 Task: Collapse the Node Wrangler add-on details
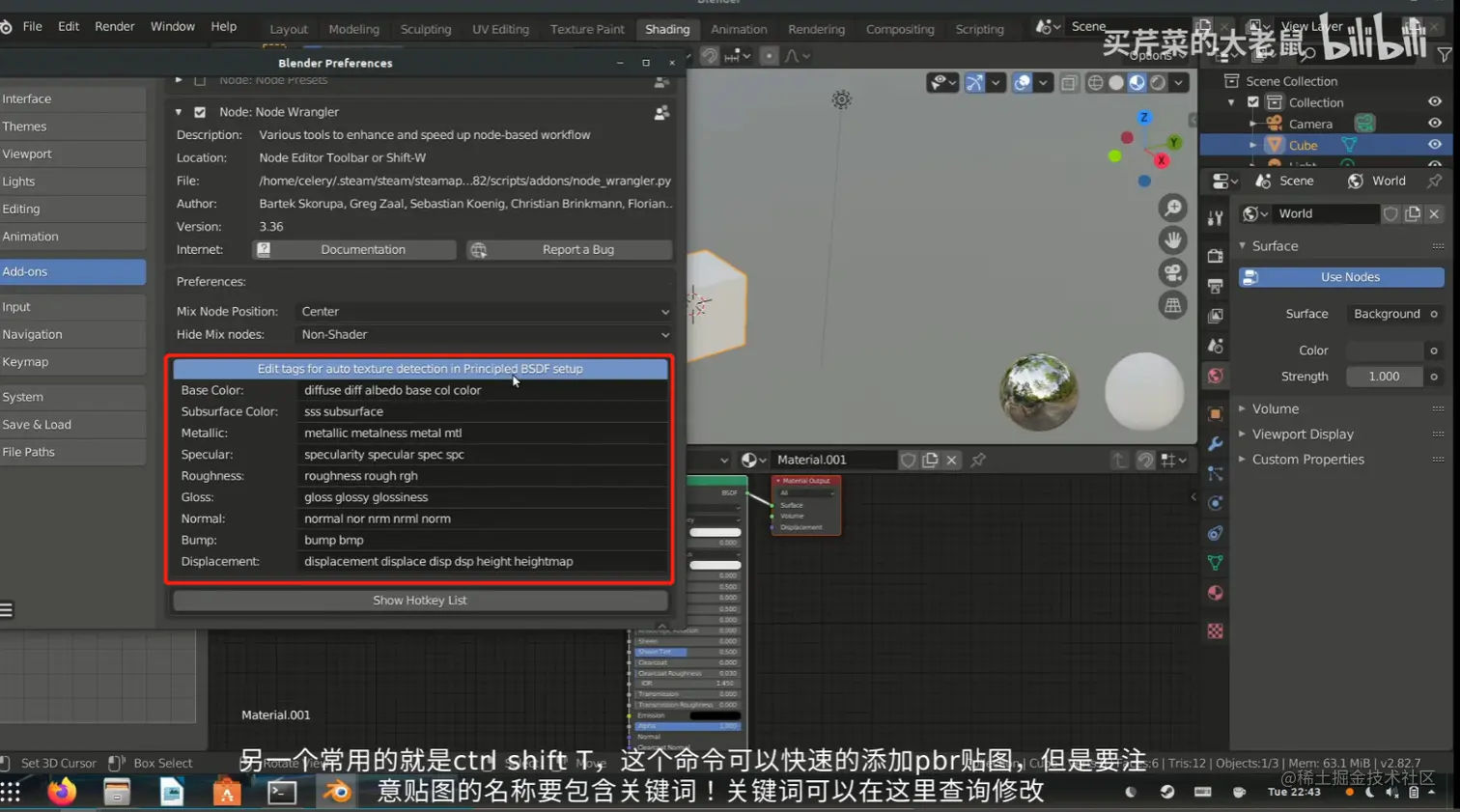point(179,112)
